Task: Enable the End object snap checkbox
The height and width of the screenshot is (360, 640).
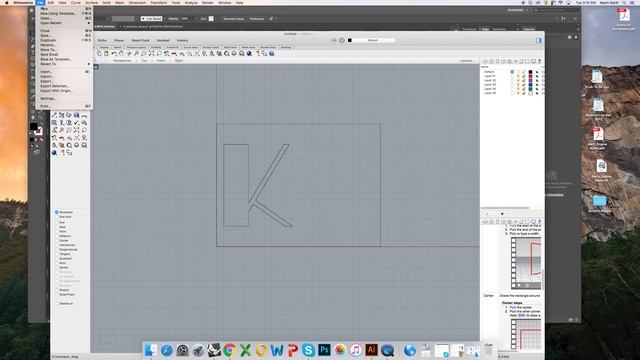Action: pos(57,222)
